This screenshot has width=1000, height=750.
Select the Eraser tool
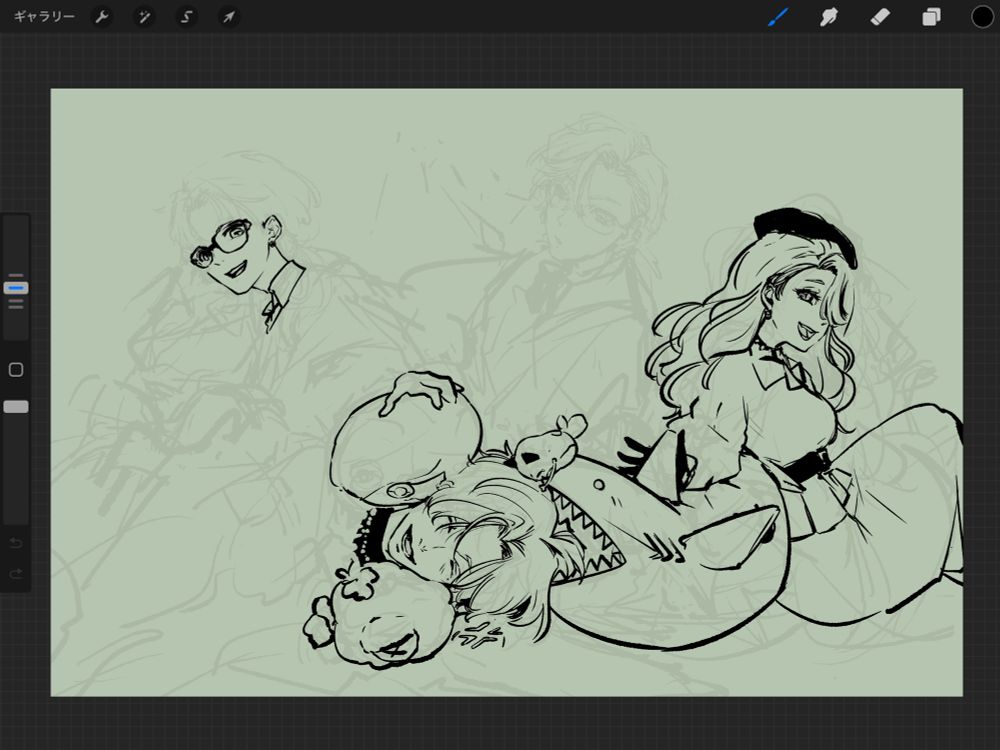tap(880, 17)
